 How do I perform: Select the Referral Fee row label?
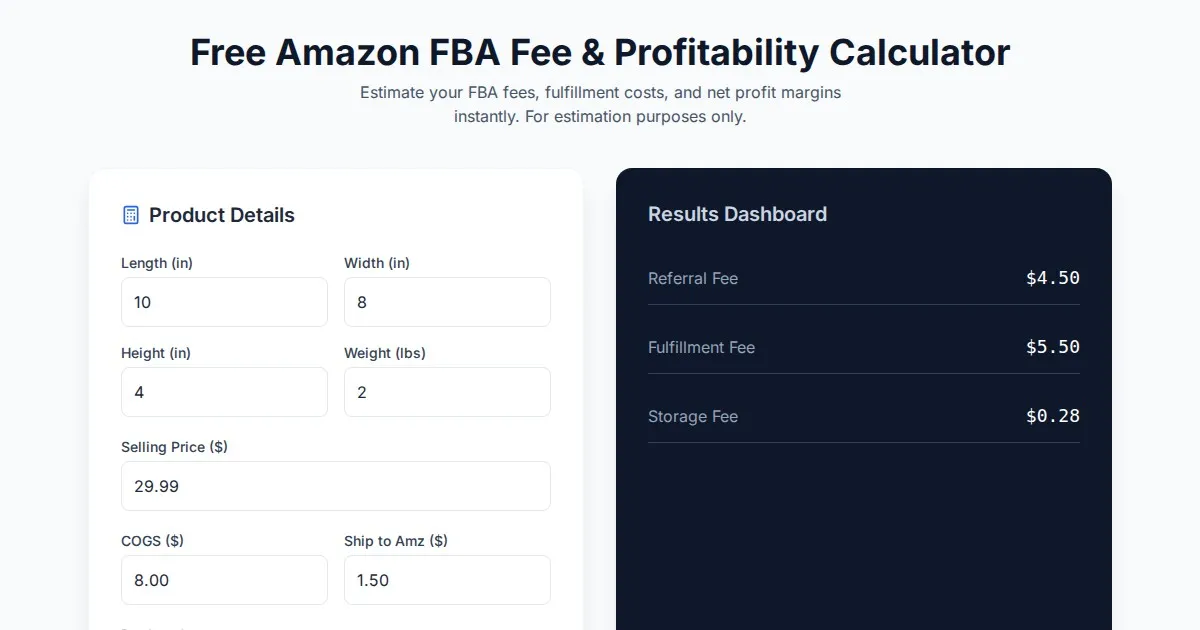click(x=693, y=279)
